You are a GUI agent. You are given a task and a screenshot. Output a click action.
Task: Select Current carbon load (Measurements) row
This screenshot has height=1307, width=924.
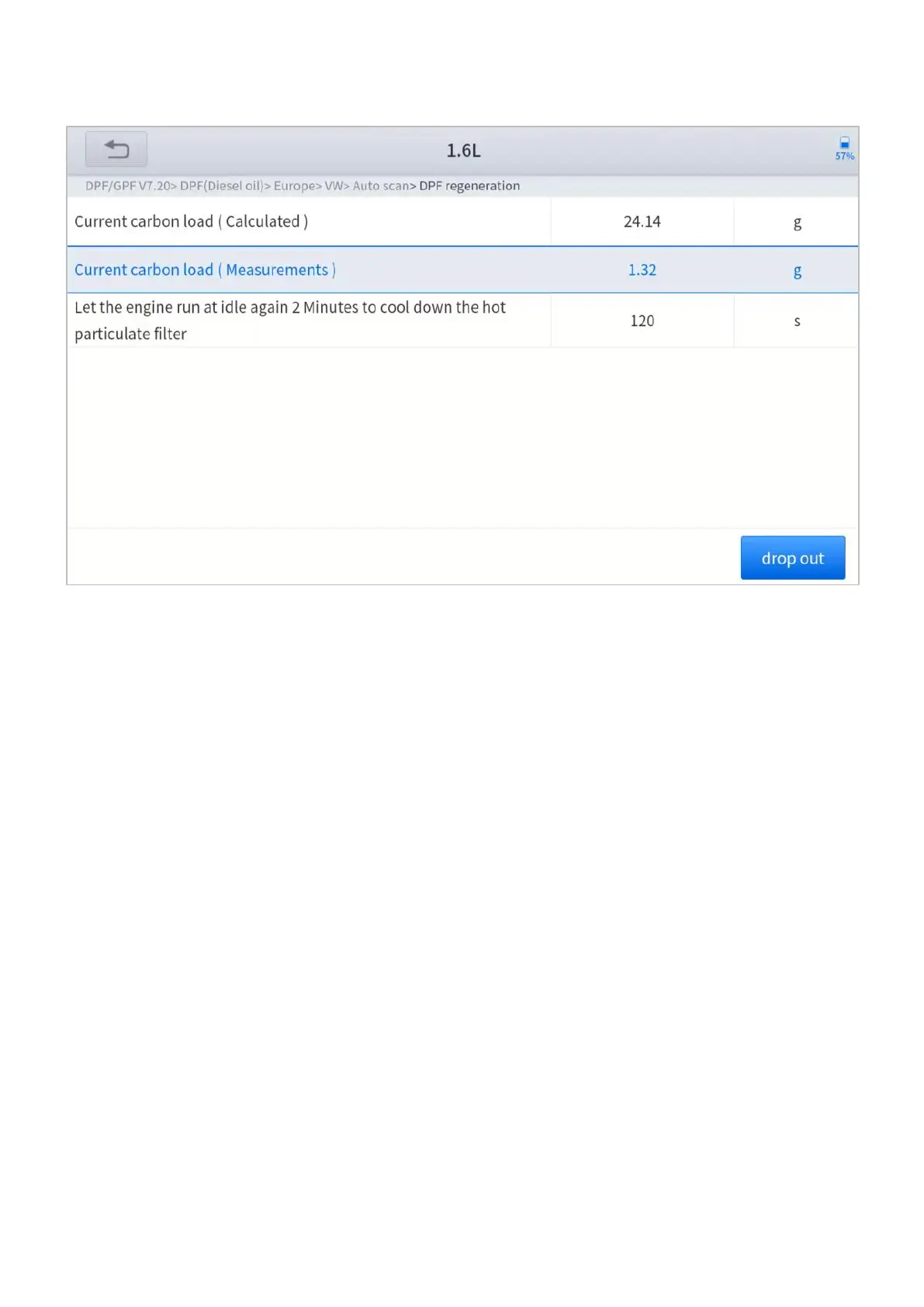click(205, 270)
